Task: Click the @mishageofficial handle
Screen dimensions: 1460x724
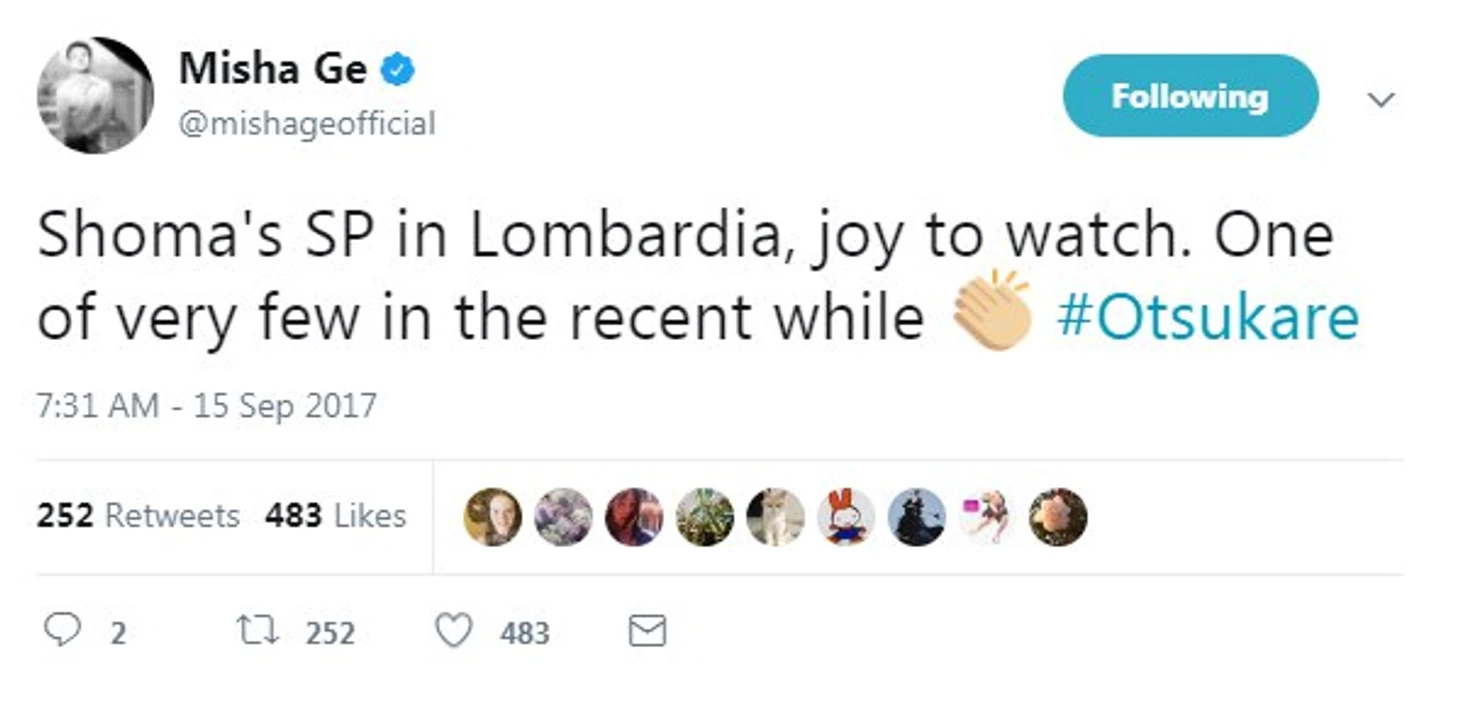Action: (307, 124)
